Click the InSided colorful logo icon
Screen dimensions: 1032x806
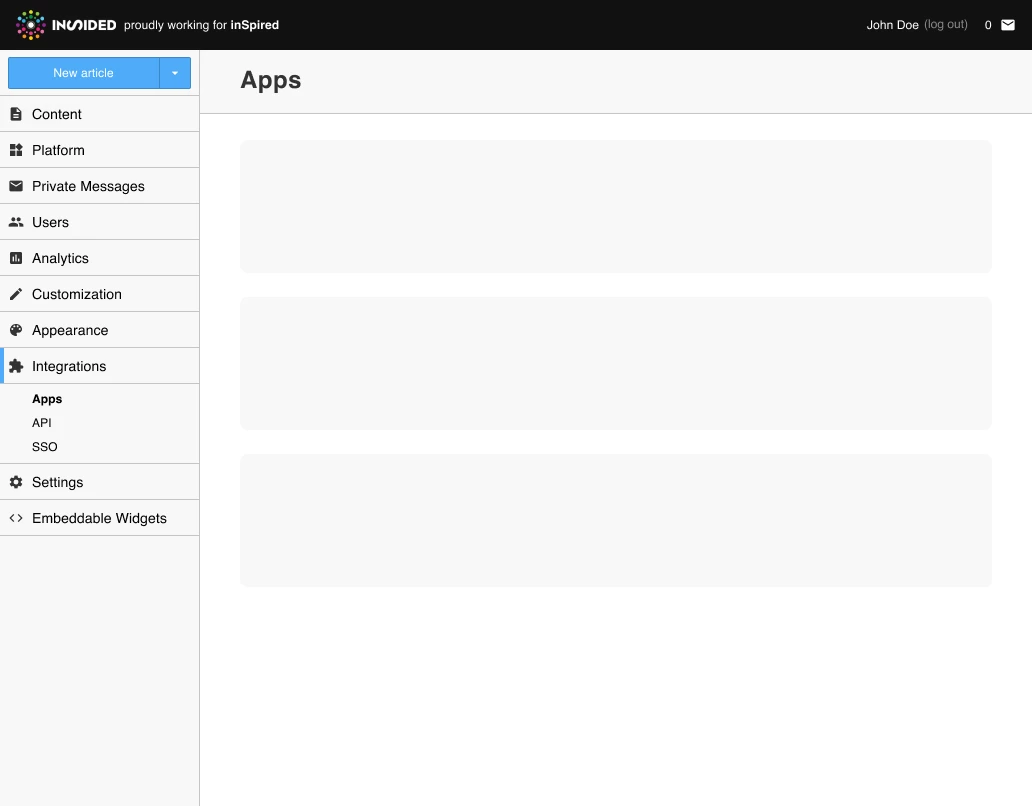coord(30,25)
